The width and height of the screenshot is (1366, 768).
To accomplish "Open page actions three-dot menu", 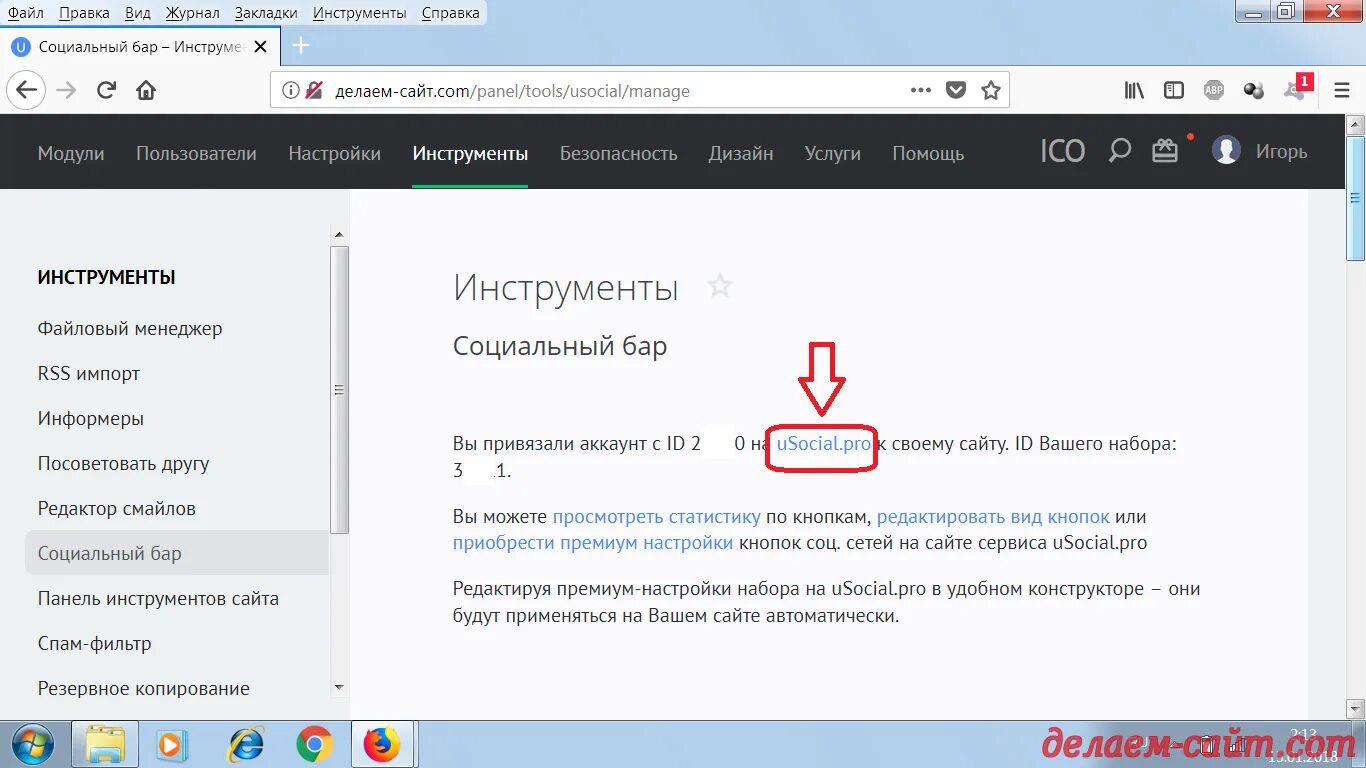I will coord(921,90).
